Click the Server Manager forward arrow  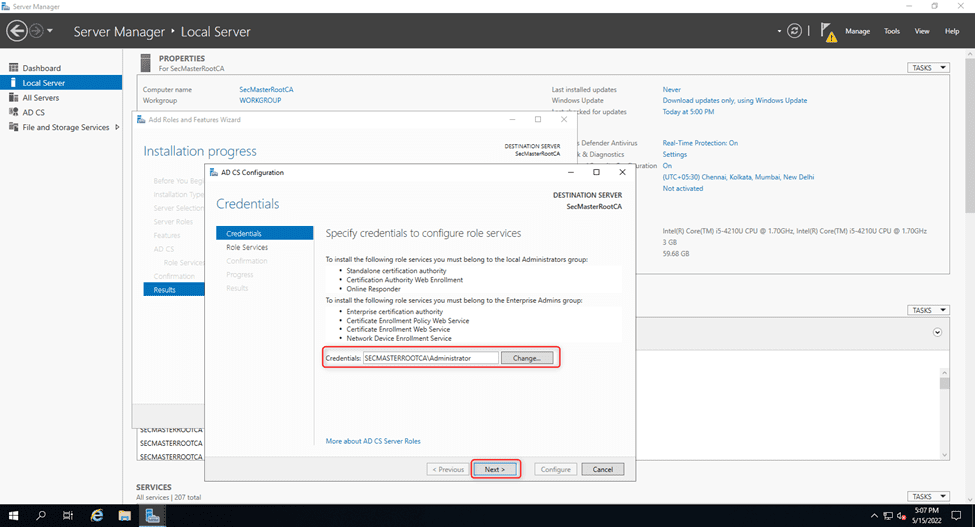tap(37, 30)
